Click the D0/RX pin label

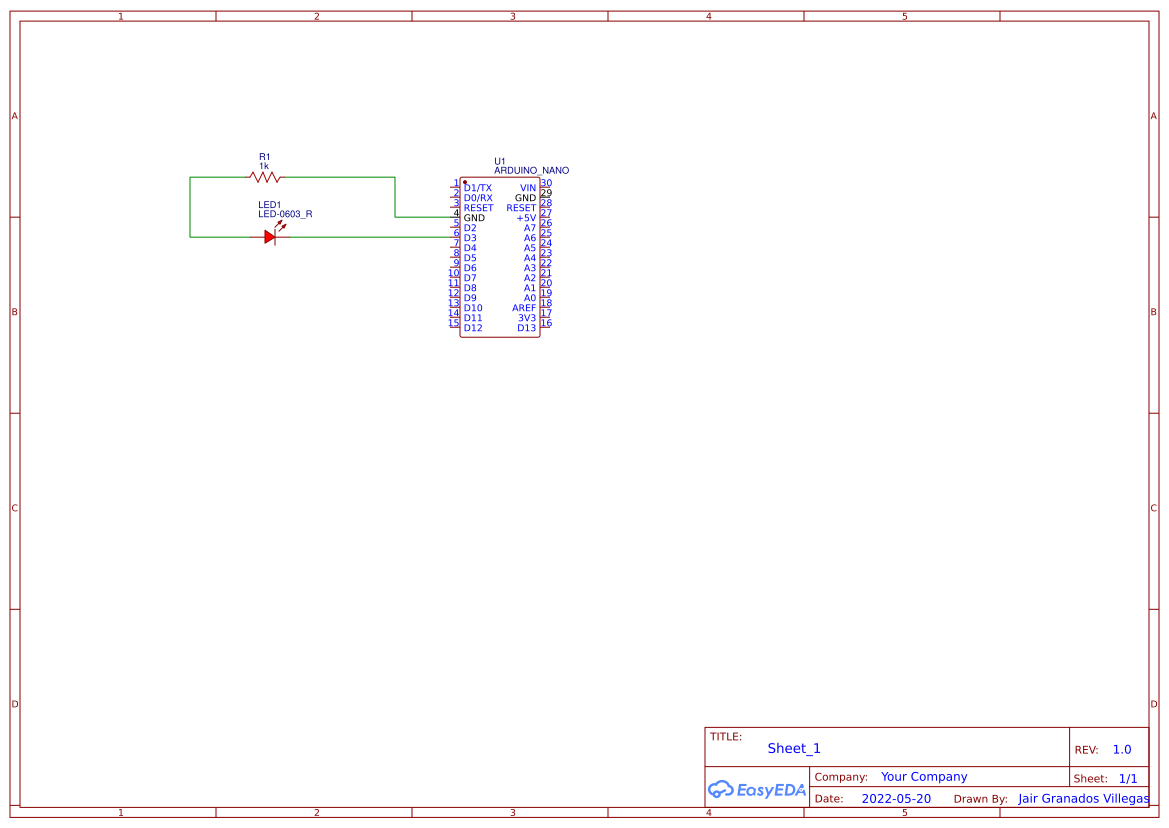tap(478, 198)
